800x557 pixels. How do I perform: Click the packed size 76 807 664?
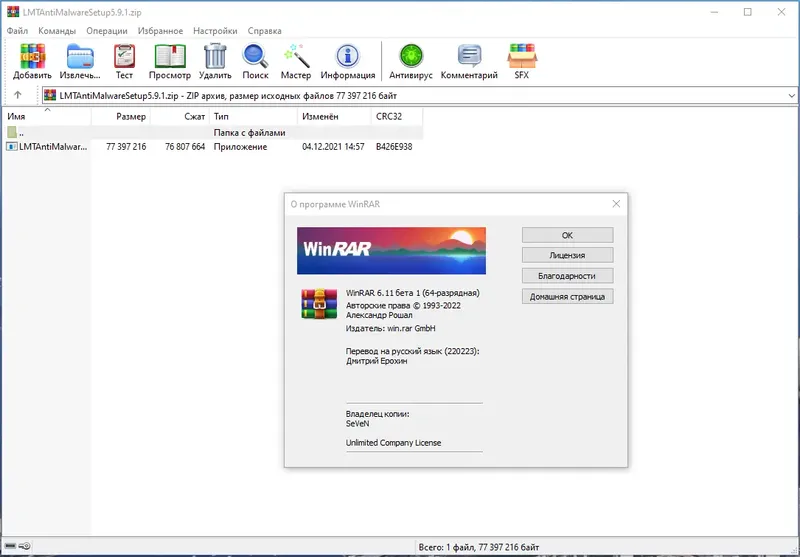[185, 147]
